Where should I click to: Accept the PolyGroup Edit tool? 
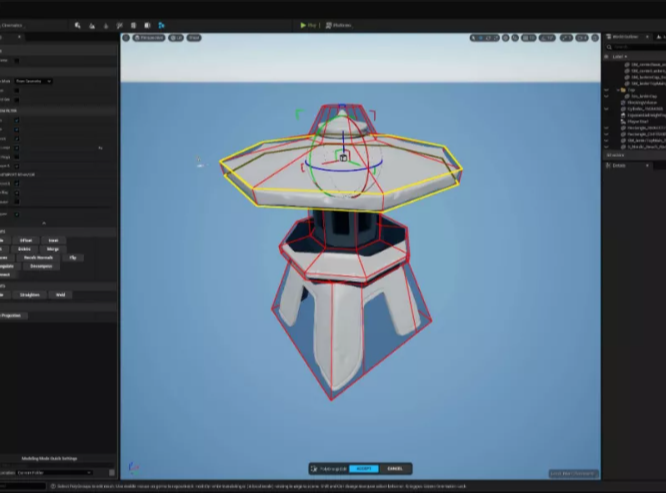364,469
